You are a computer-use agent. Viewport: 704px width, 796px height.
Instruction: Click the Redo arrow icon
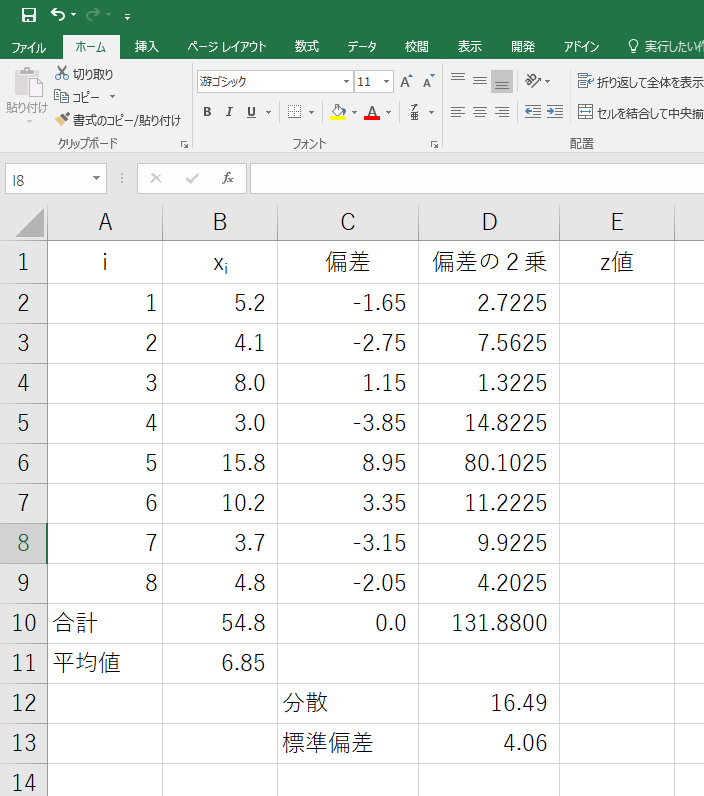pos(92,15)
